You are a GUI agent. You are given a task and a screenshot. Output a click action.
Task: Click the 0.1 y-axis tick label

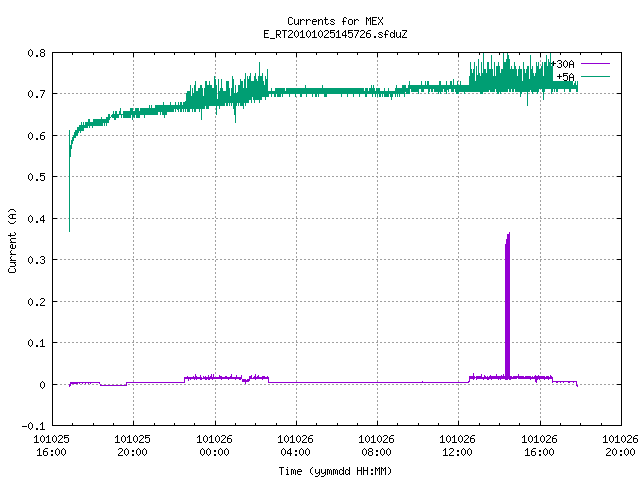tap(36, 343)
